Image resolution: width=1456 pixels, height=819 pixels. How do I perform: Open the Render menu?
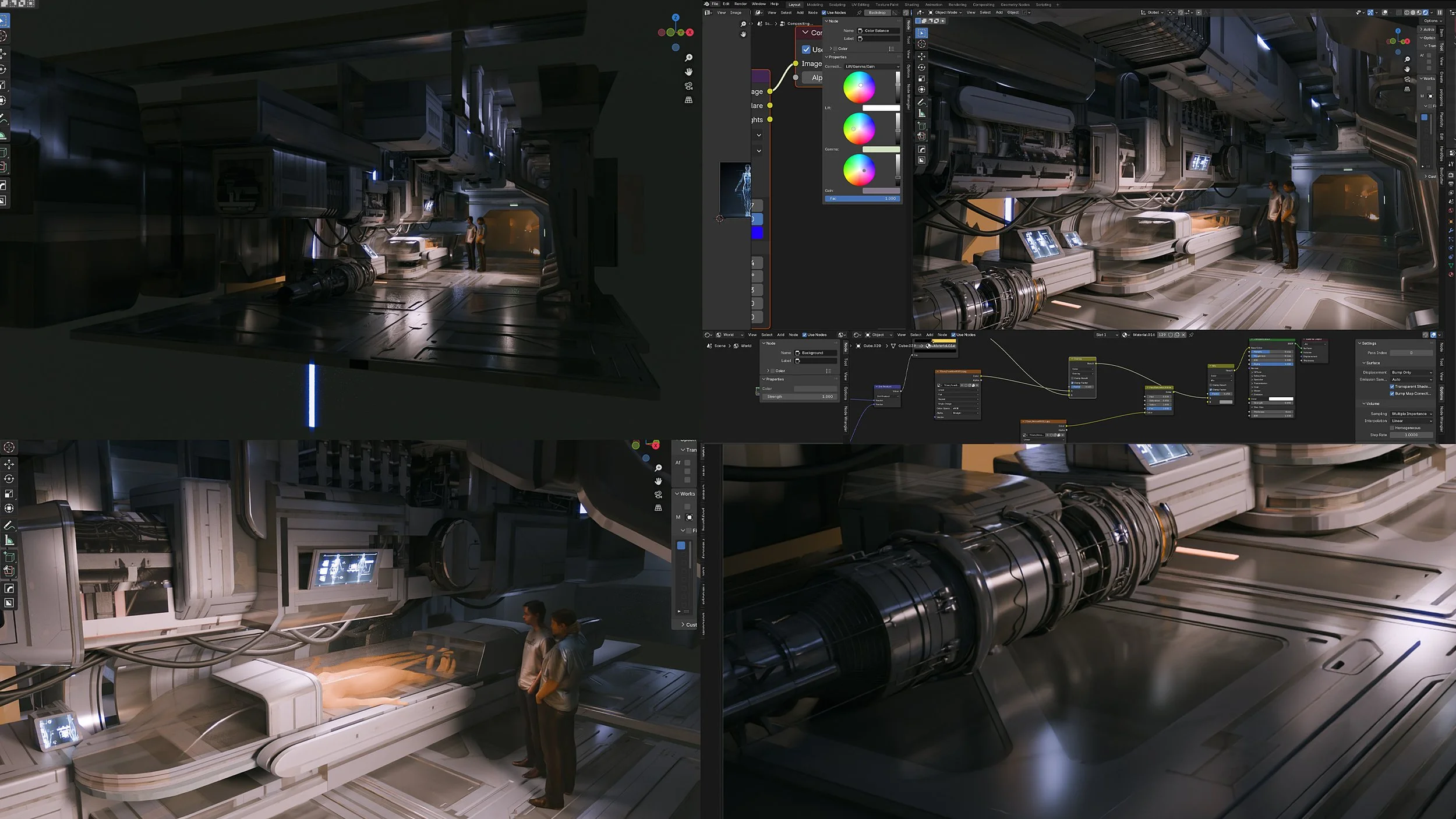tap(740, 4)
